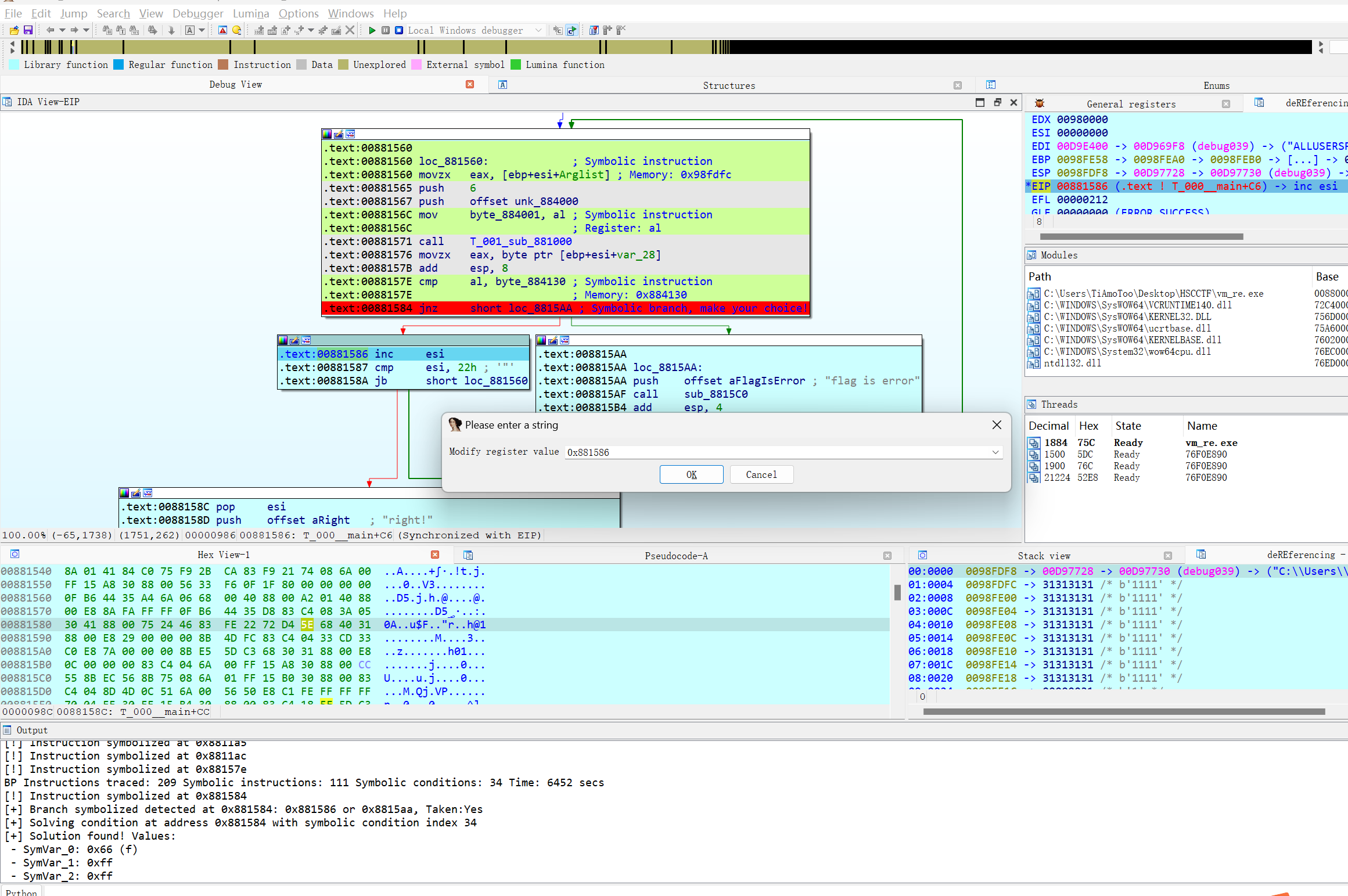Click the Regular function blue swatch
1348x896 pixels.
[118, 64]
